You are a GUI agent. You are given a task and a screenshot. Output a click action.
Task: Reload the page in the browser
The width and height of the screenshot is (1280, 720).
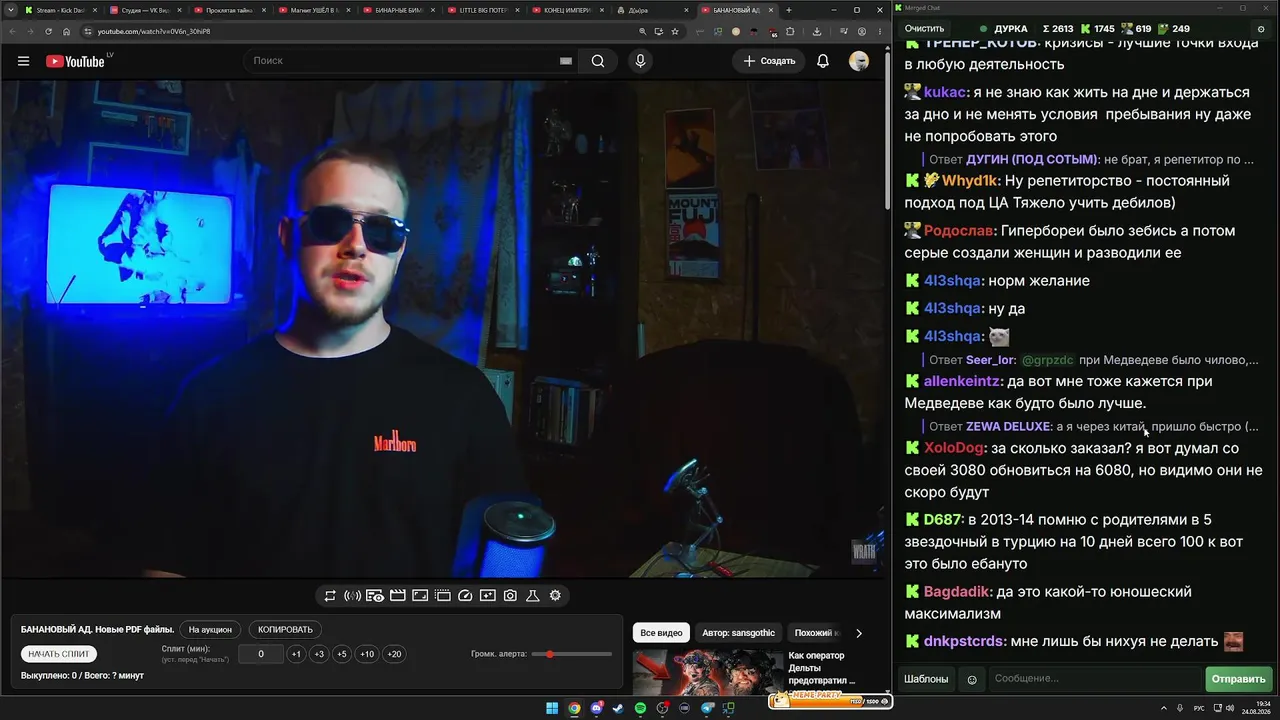pyautogui.click(x=48, y=31)
